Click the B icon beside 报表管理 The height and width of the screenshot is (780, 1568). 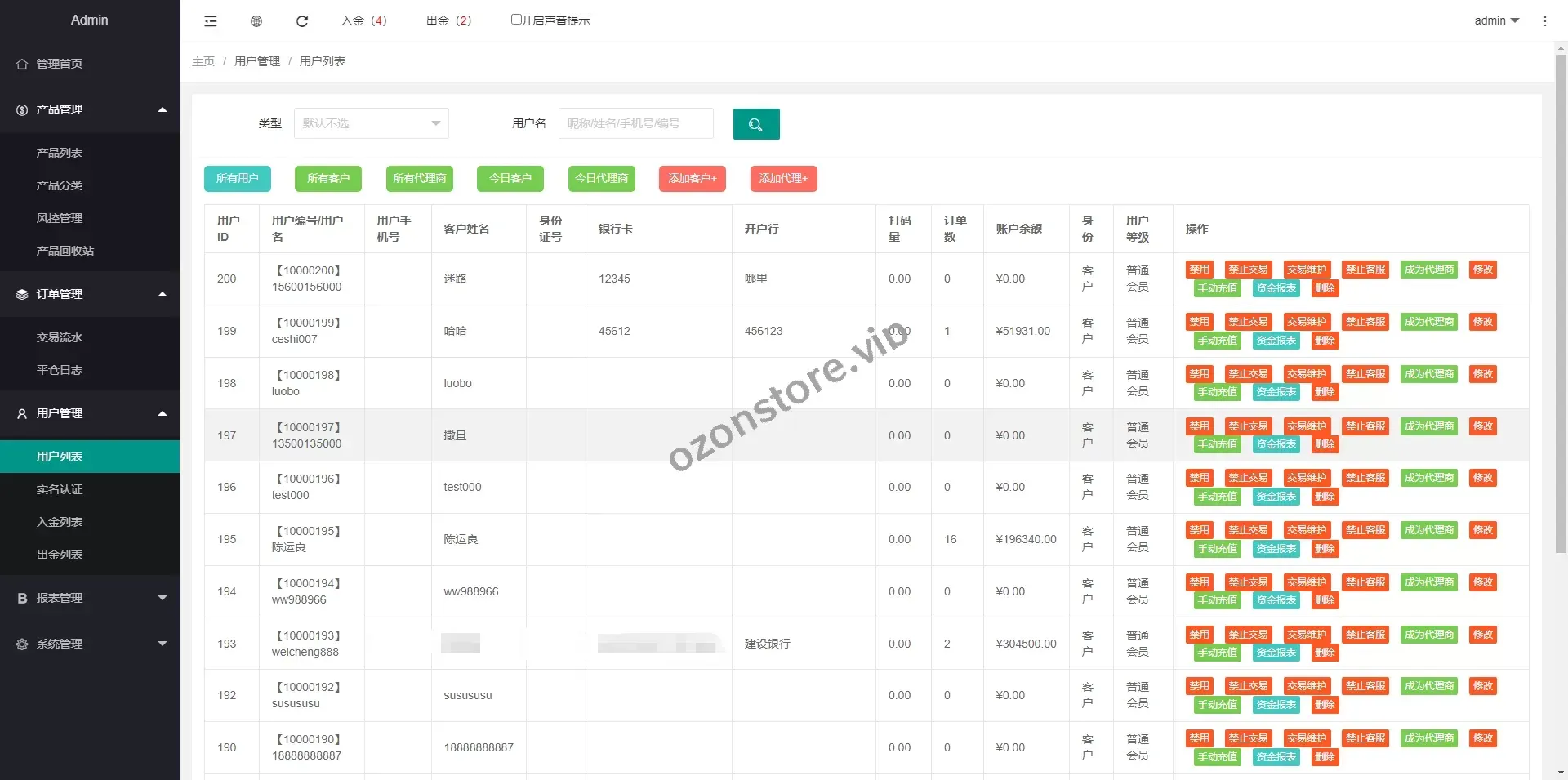[x=22, y=598]
